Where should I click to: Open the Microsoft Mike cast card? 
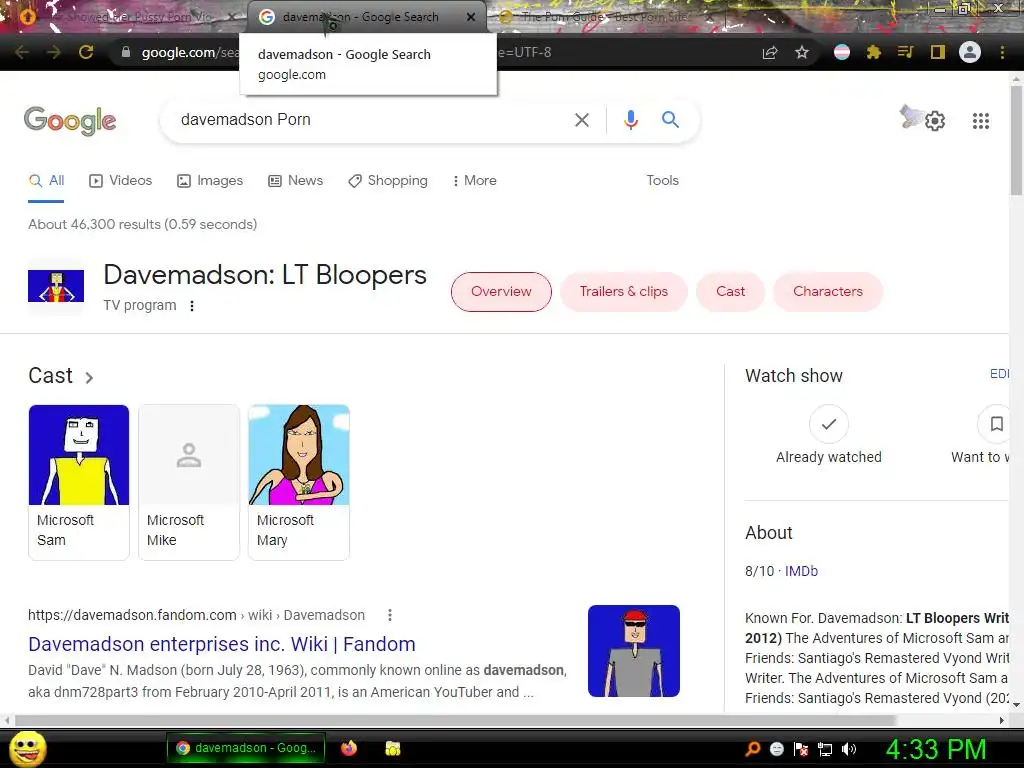189,482
